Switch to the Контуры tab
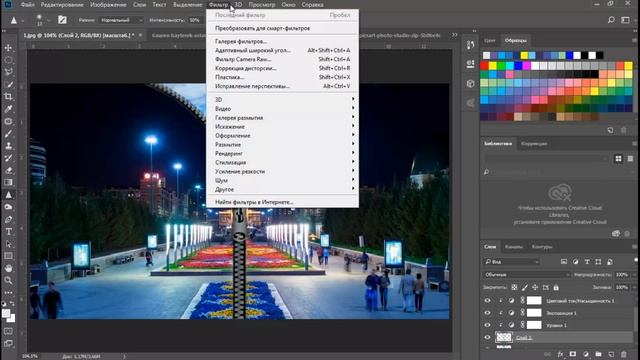Screen dimensions: 640x360 tap(542, 247)
